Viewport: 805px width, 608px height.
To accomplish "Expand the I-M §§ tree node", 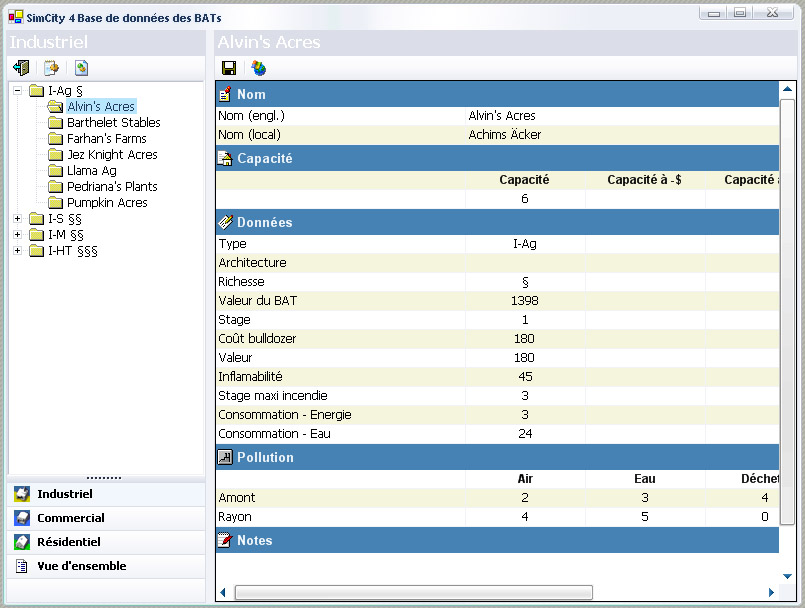I will coord(17,235).
